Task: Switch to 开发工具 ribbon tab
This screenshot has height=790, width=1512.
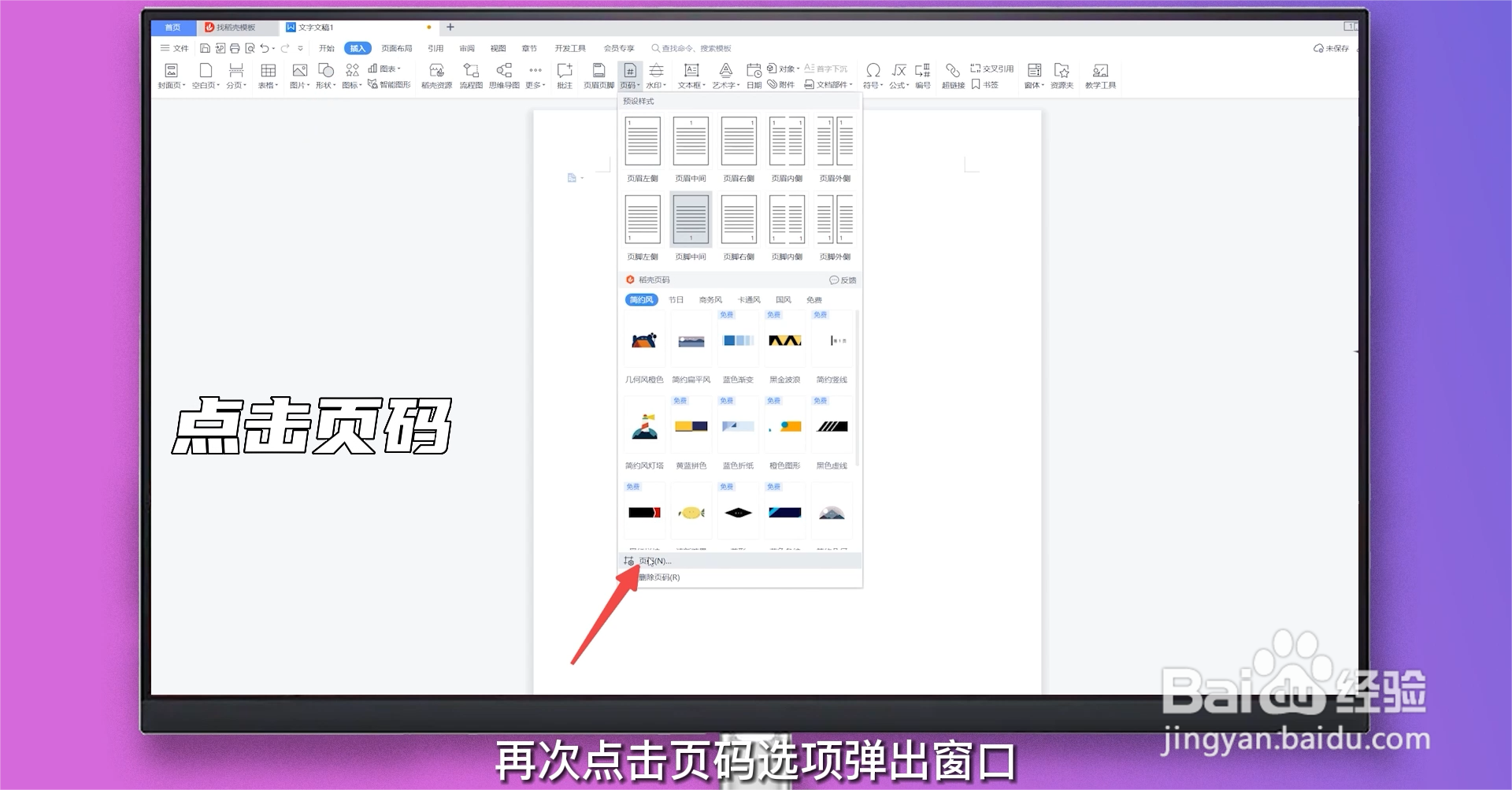Action: coord(570,49)
